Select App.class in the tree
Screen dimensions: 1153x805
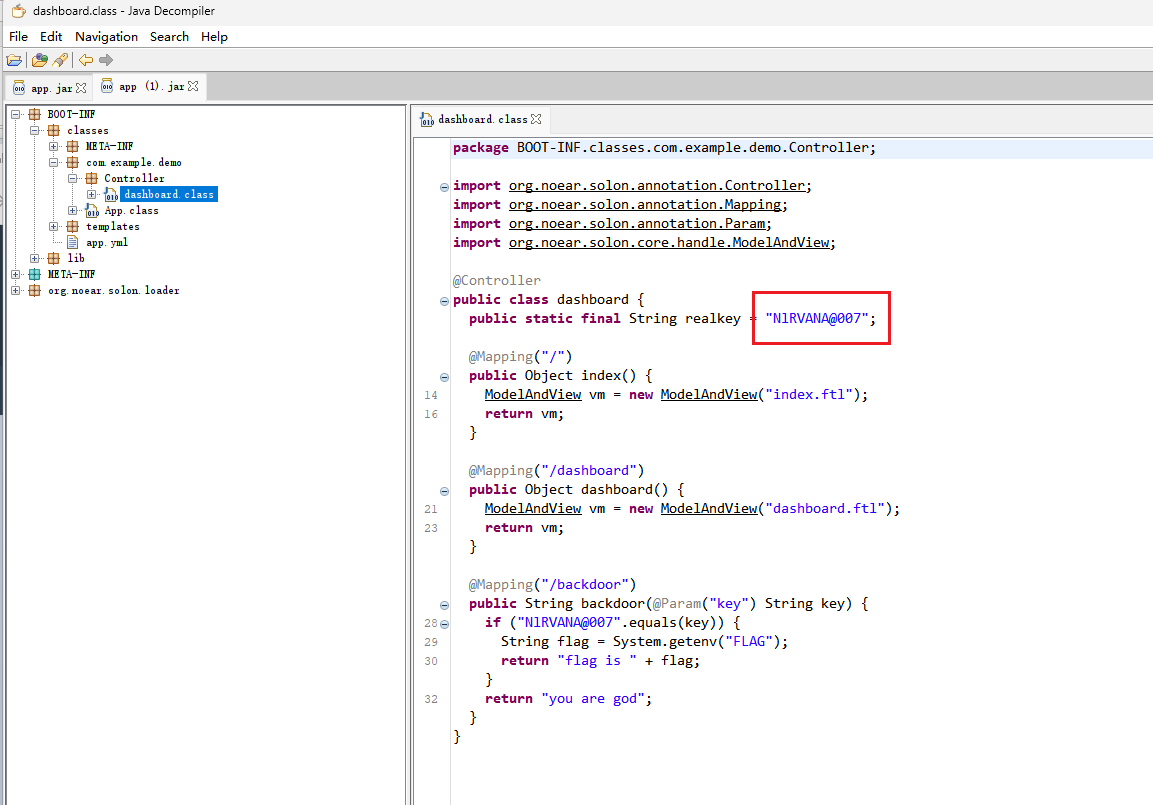coord(132,211)
